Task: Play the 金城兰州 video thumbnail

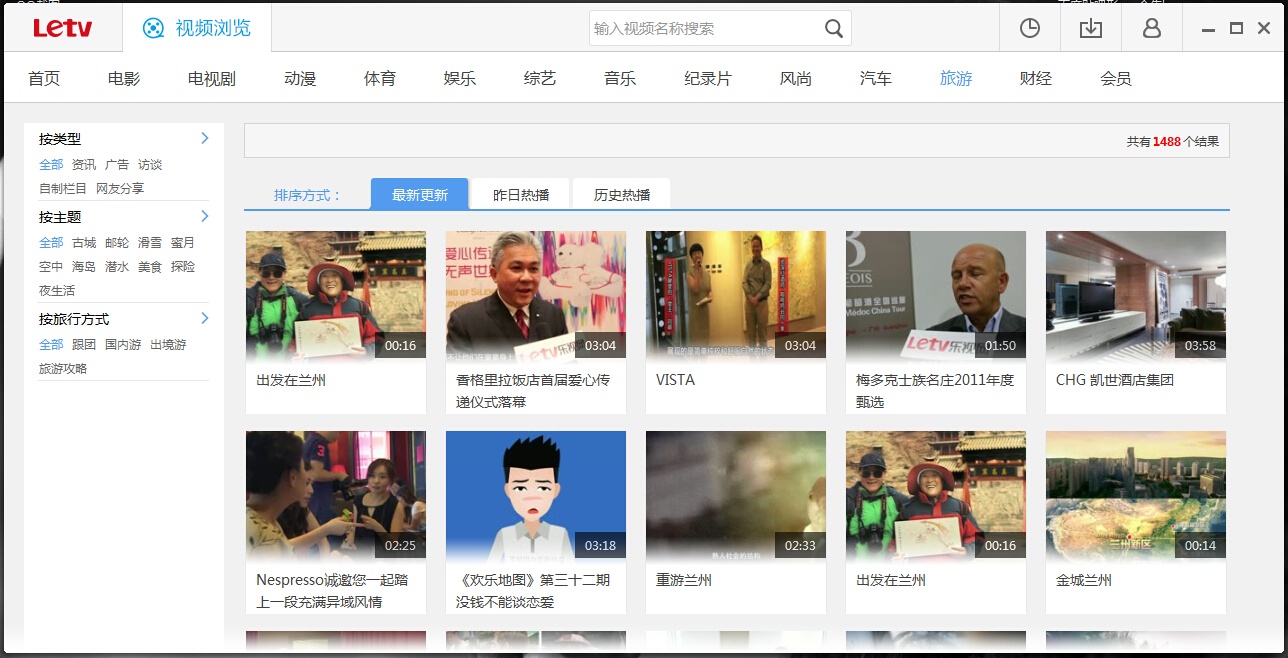Action: click(1135, 495)
